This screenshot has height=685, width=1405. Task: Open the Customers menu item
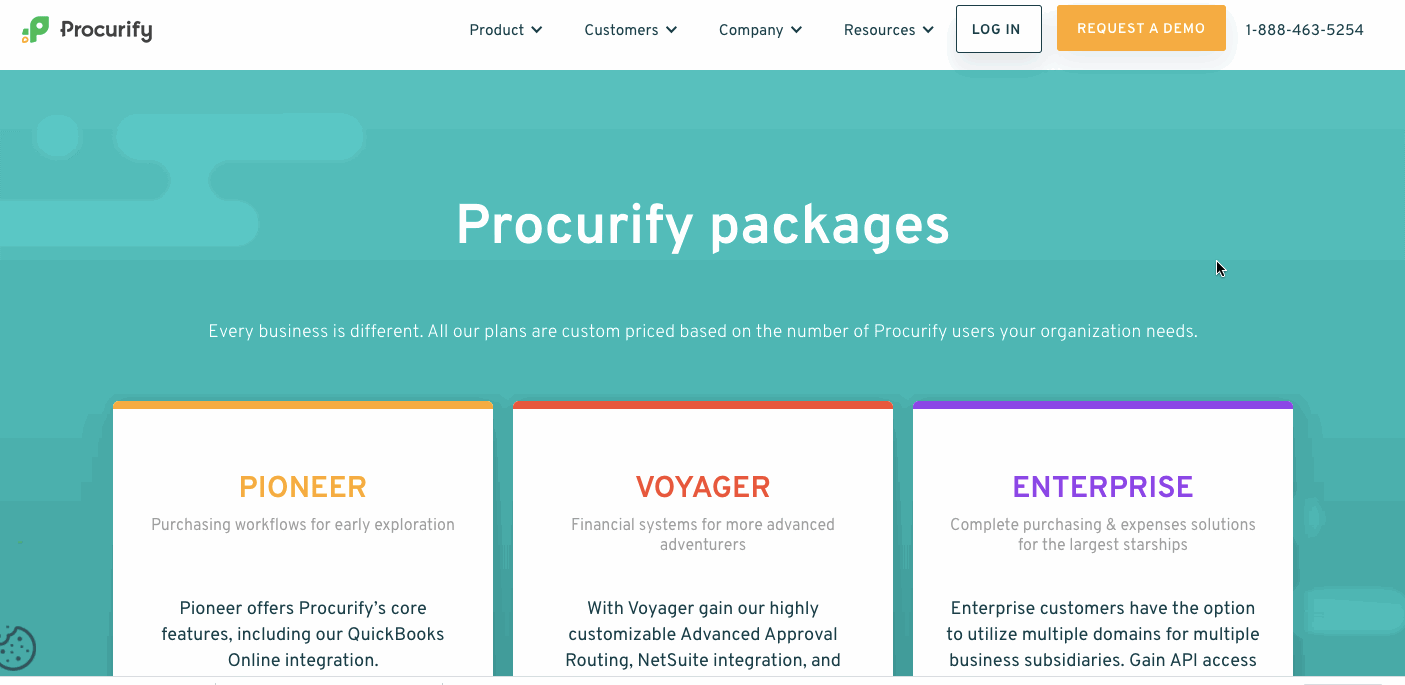(x=621, y=30)
